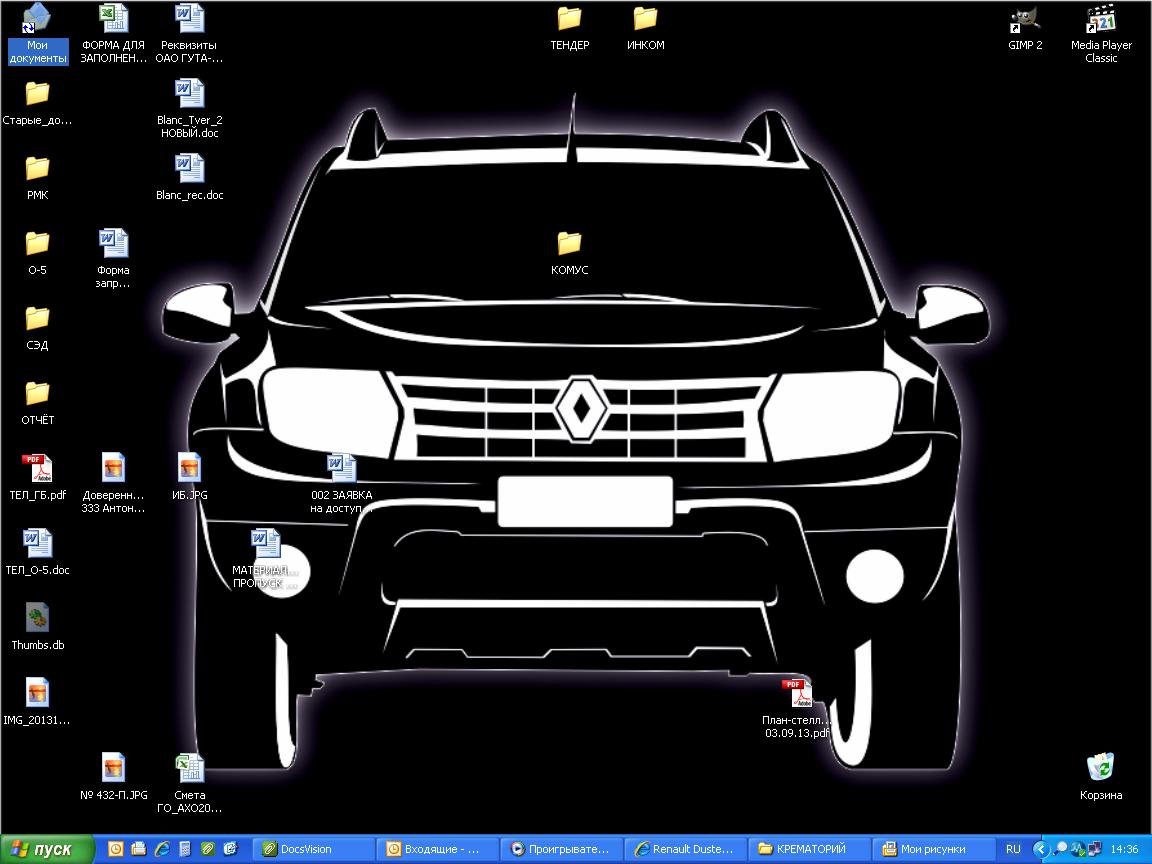Screen dimensions: 1152x864
Task: Select the Thumbs.db file
Action: pyautogui.click(x=37, y=627)
